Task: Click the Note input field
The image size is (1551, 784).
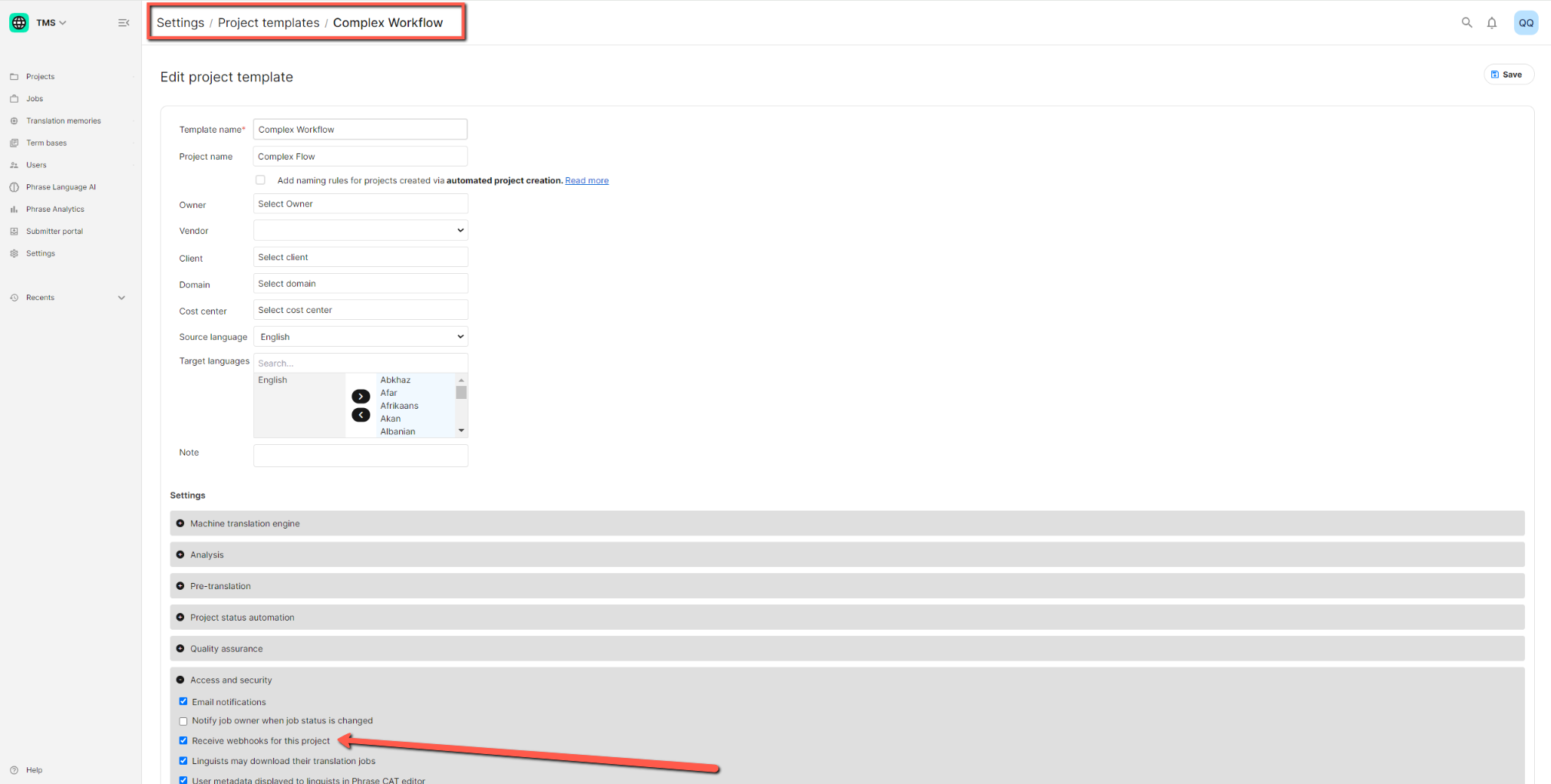Action: pos(361,456)
